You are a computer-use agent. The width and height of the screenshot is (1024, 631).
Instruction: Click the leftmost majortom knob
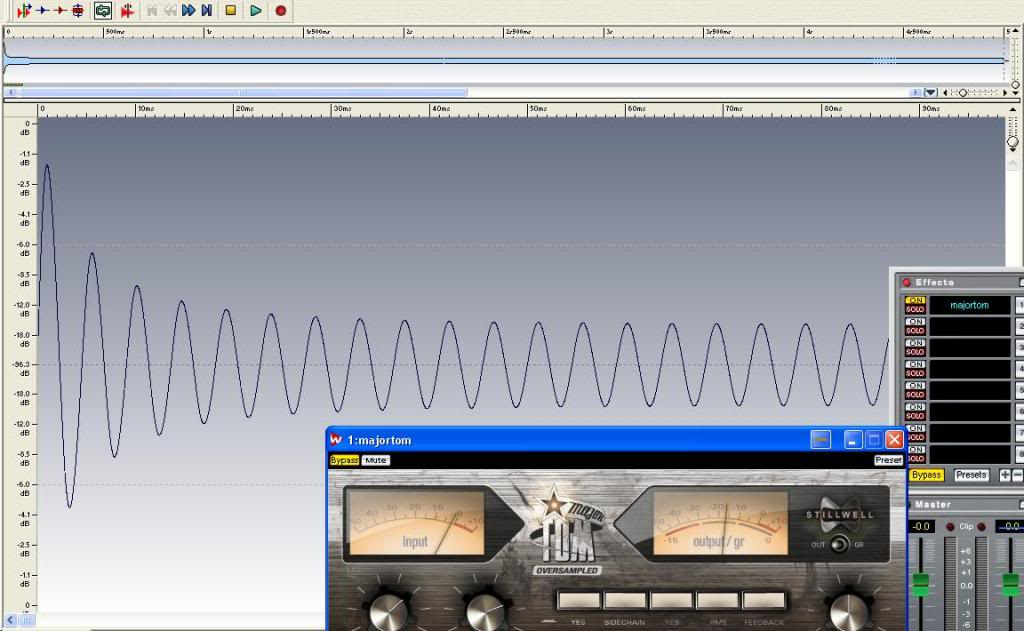(389, 611)
